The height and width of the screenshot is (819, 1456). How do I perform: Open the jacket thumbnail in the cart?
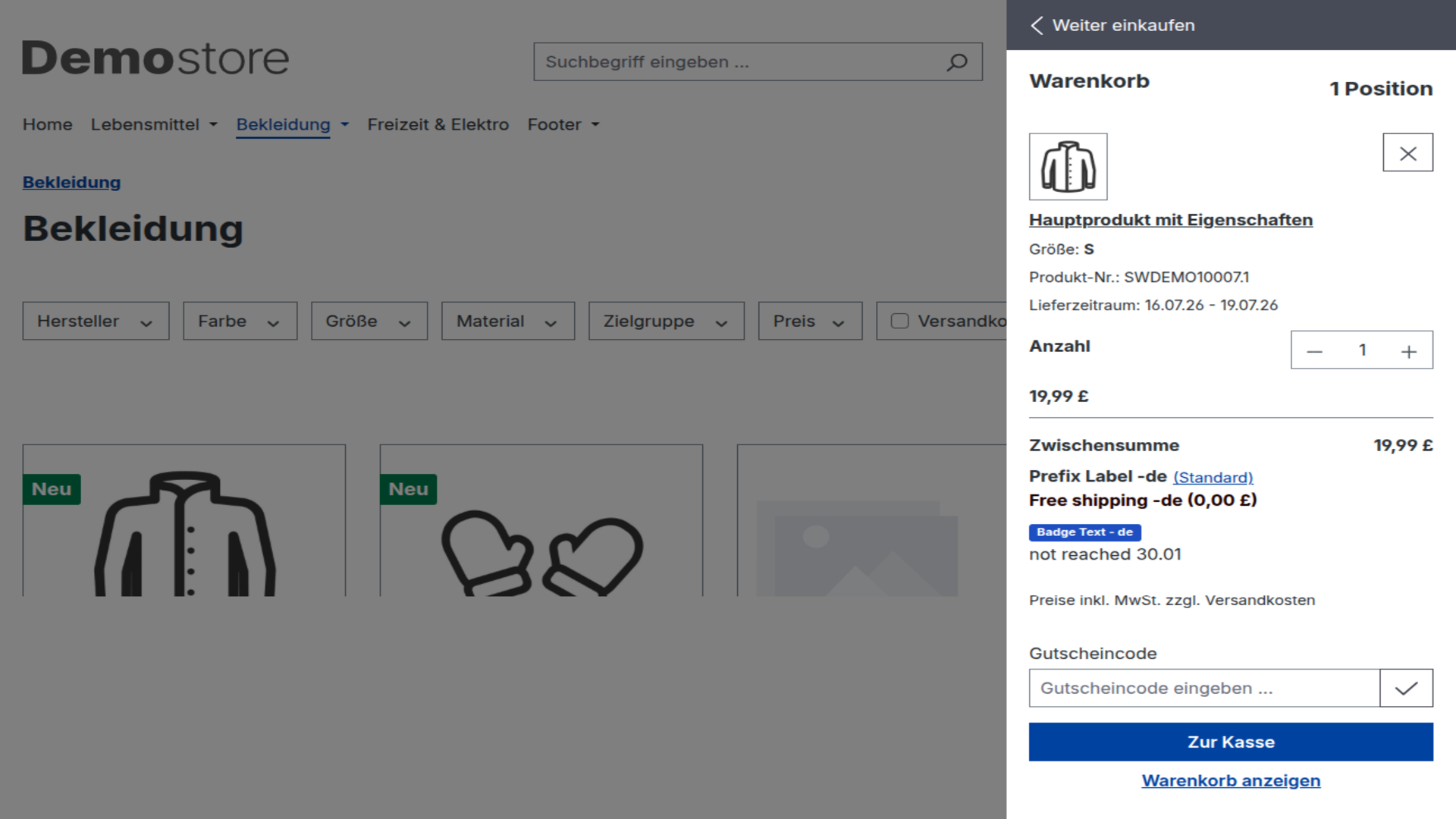click(x=1068, y=167)
